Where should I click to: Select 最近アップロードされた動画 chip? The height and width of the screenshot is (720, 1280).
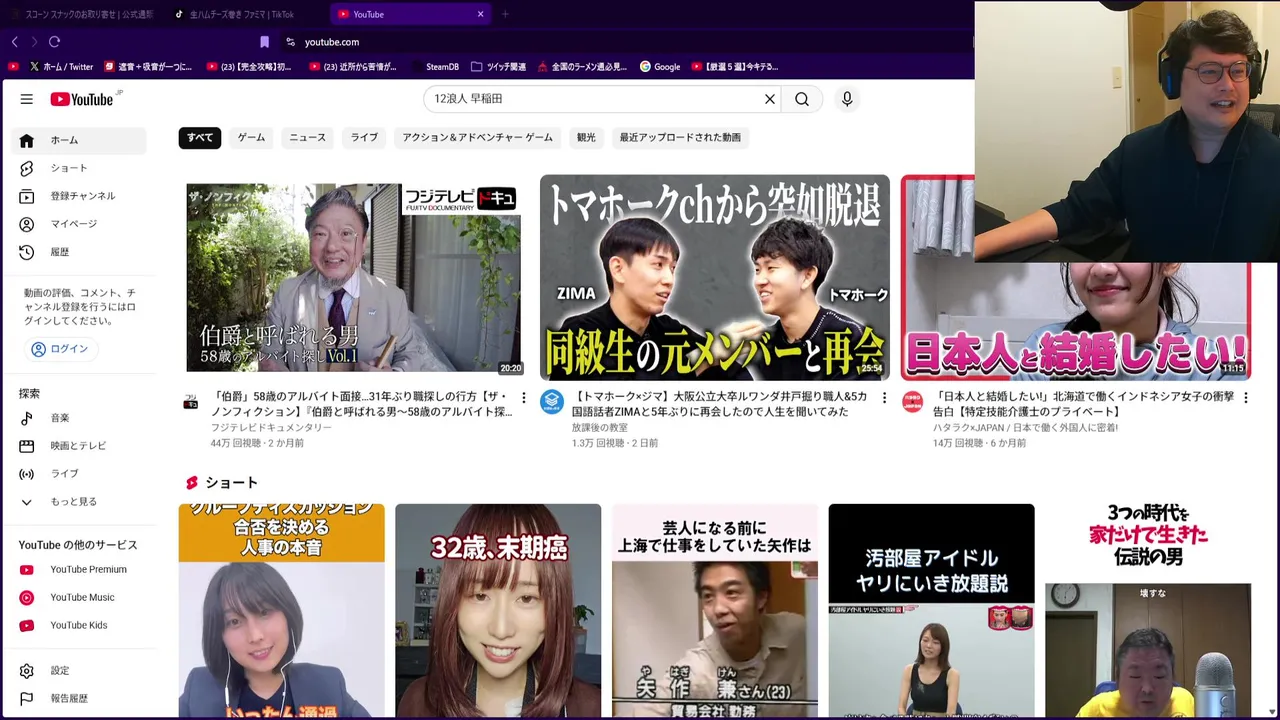[x=680, y=138]
